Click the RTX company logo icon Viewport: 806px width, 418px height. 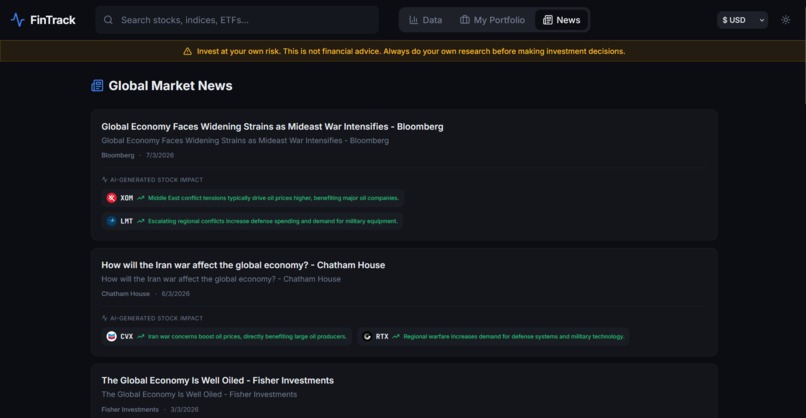[x=367, y=336]
